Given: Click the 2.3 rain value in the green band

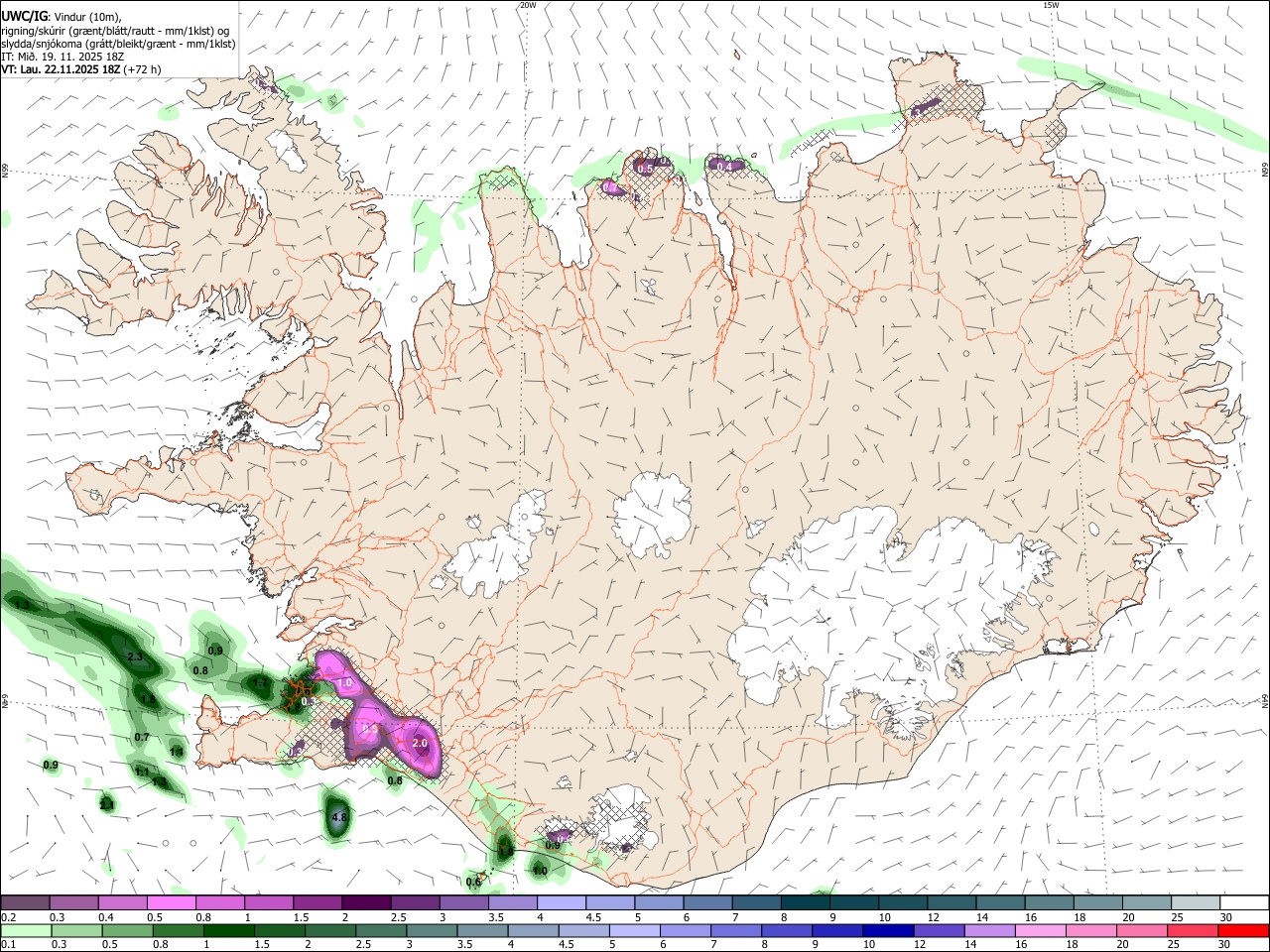Looking at the screenshot, I should [136, 657].
